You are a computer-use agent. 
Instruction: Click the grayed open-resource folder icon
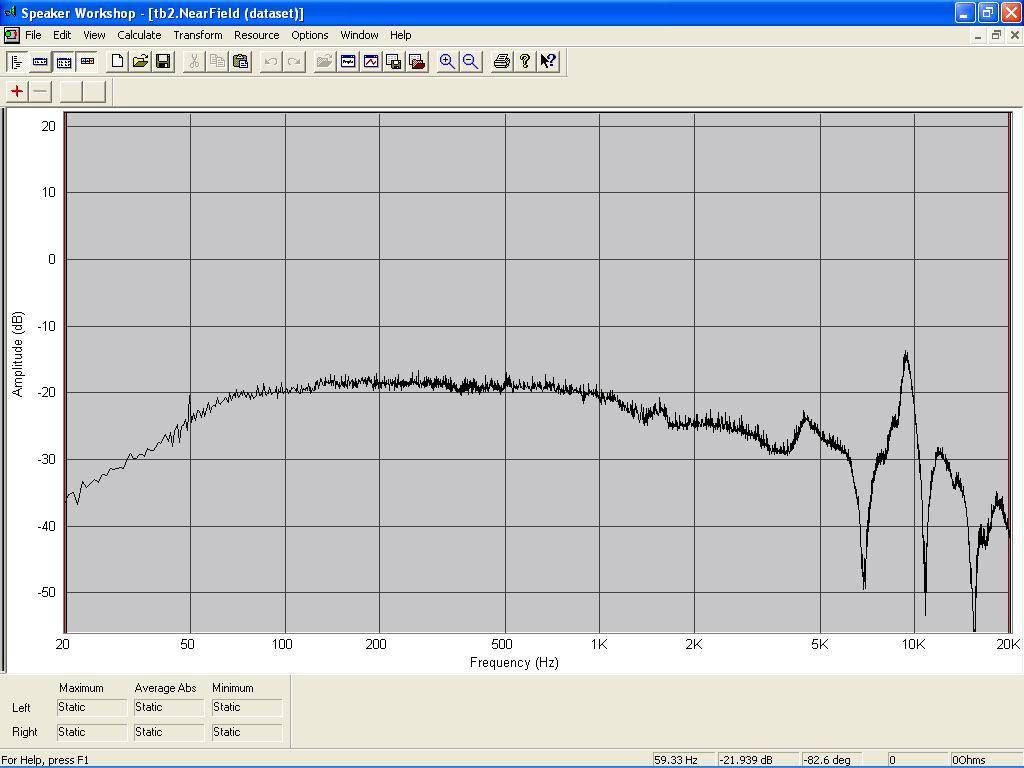[x=324, y=62]
